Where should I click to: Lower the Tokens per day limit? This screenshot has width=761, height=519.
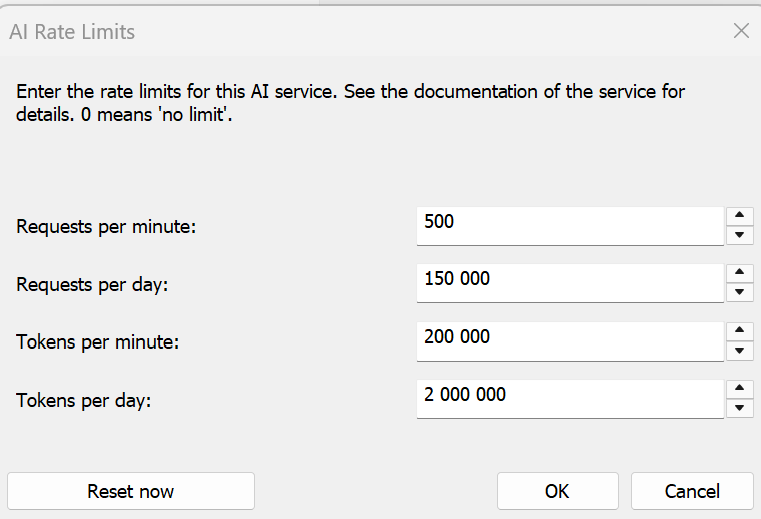pos(739,408)
